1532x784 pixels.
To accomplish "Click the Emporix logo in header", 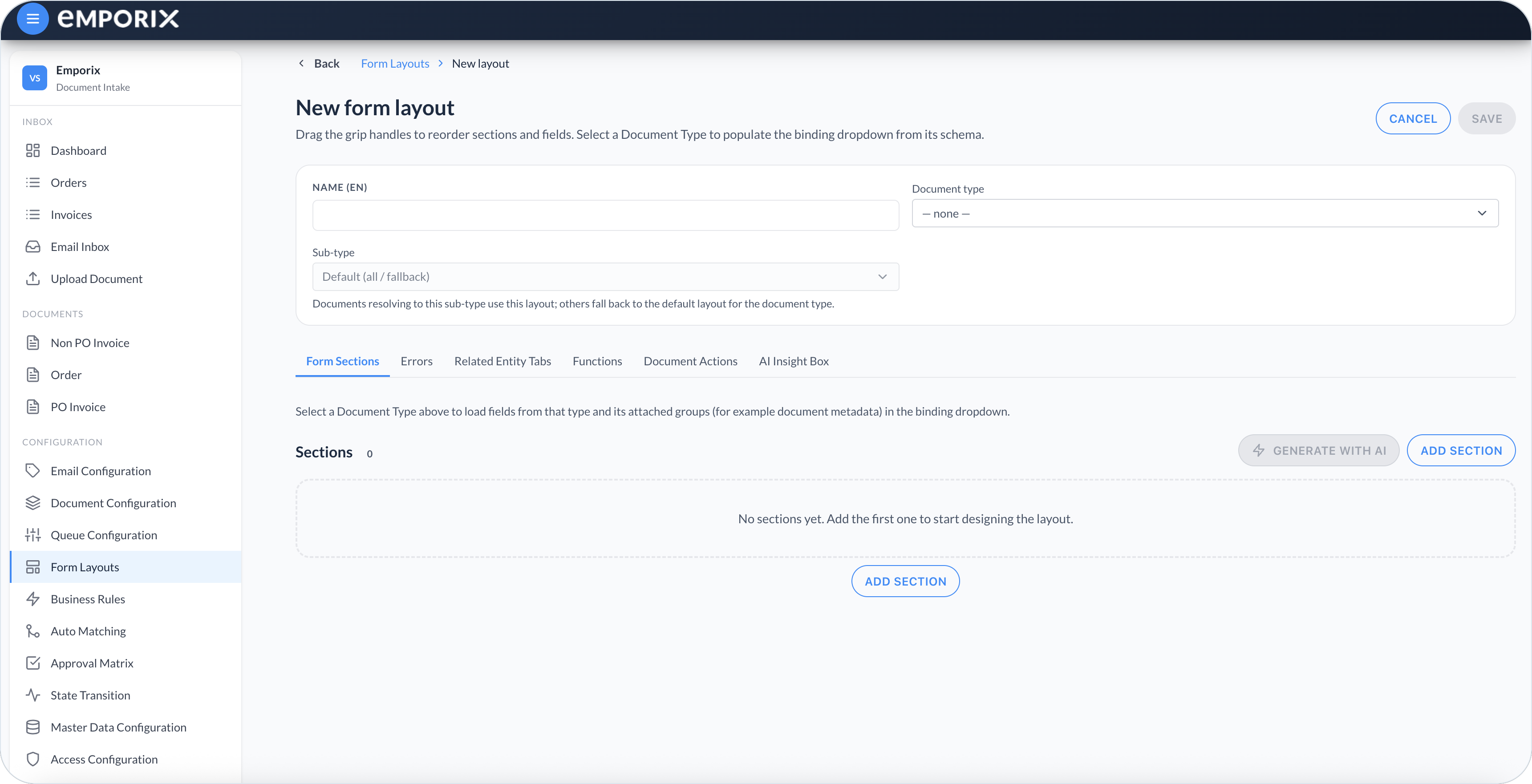I will coord(118,19).
